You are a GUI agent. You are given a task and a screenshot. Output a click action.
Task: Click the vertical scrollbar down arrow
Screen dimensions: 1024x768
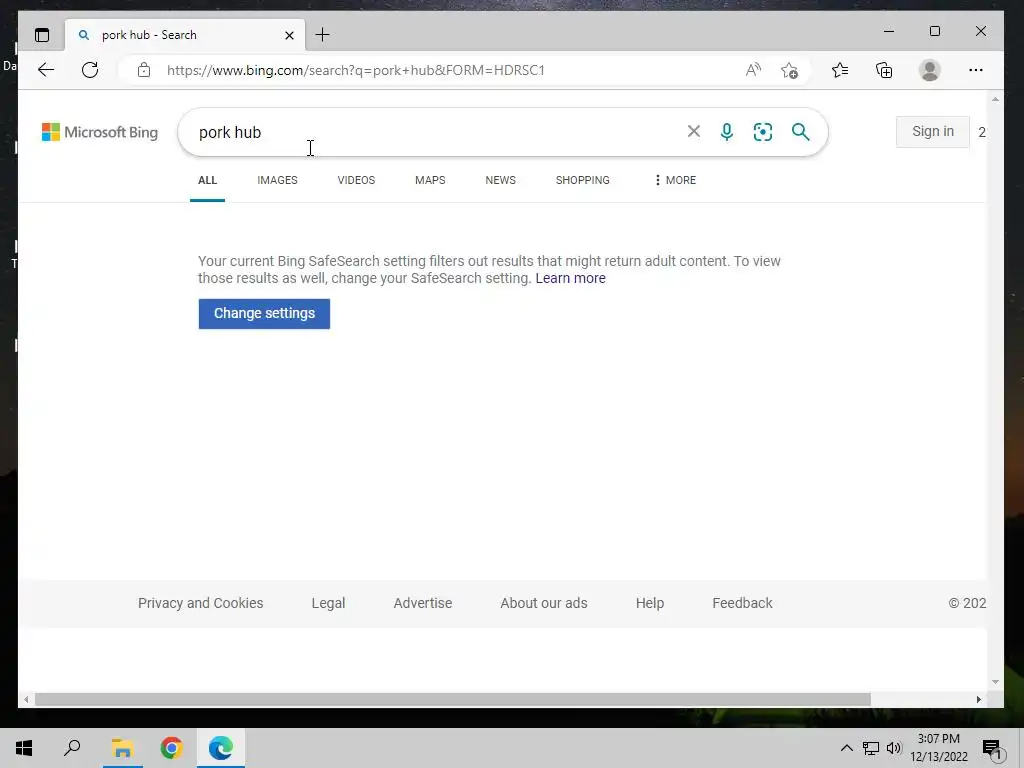point(995,682)
